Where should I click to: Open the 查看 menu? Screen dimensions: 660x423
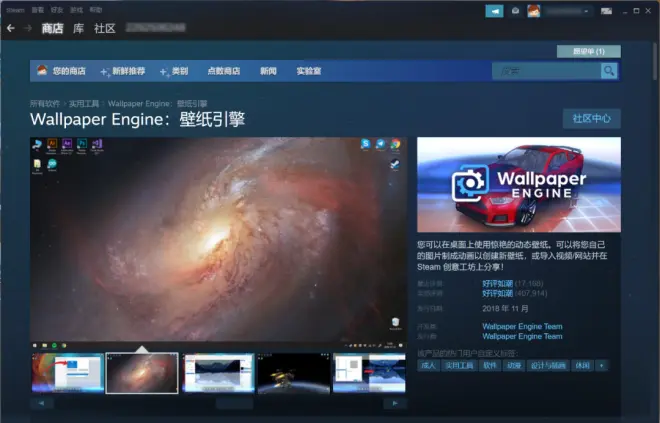pyautogui.click(x=37, y=10)
